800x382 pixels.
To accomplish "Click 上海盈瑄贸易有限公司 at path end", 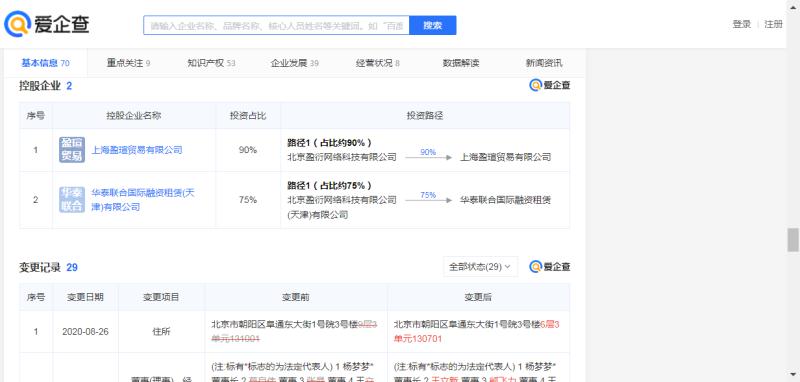I will coord(506,157).
